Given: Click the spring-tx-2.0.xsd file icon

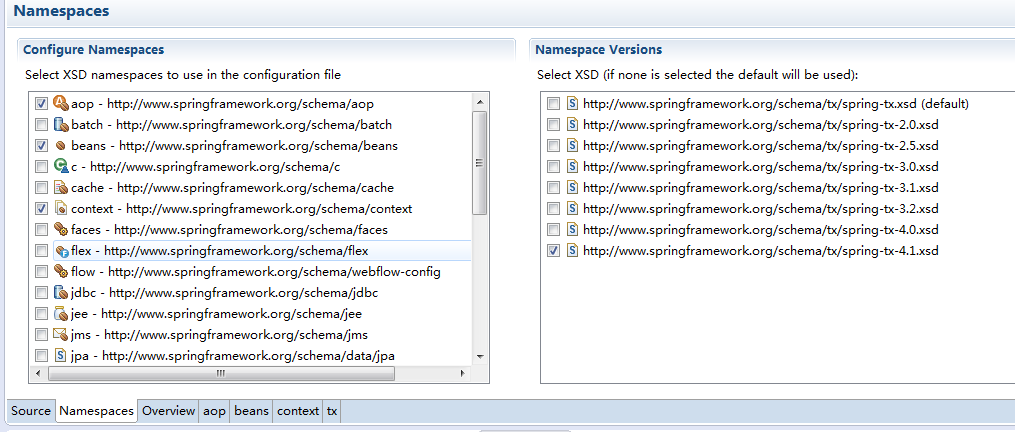Looking at the screenshot, I should pos(572,124).
